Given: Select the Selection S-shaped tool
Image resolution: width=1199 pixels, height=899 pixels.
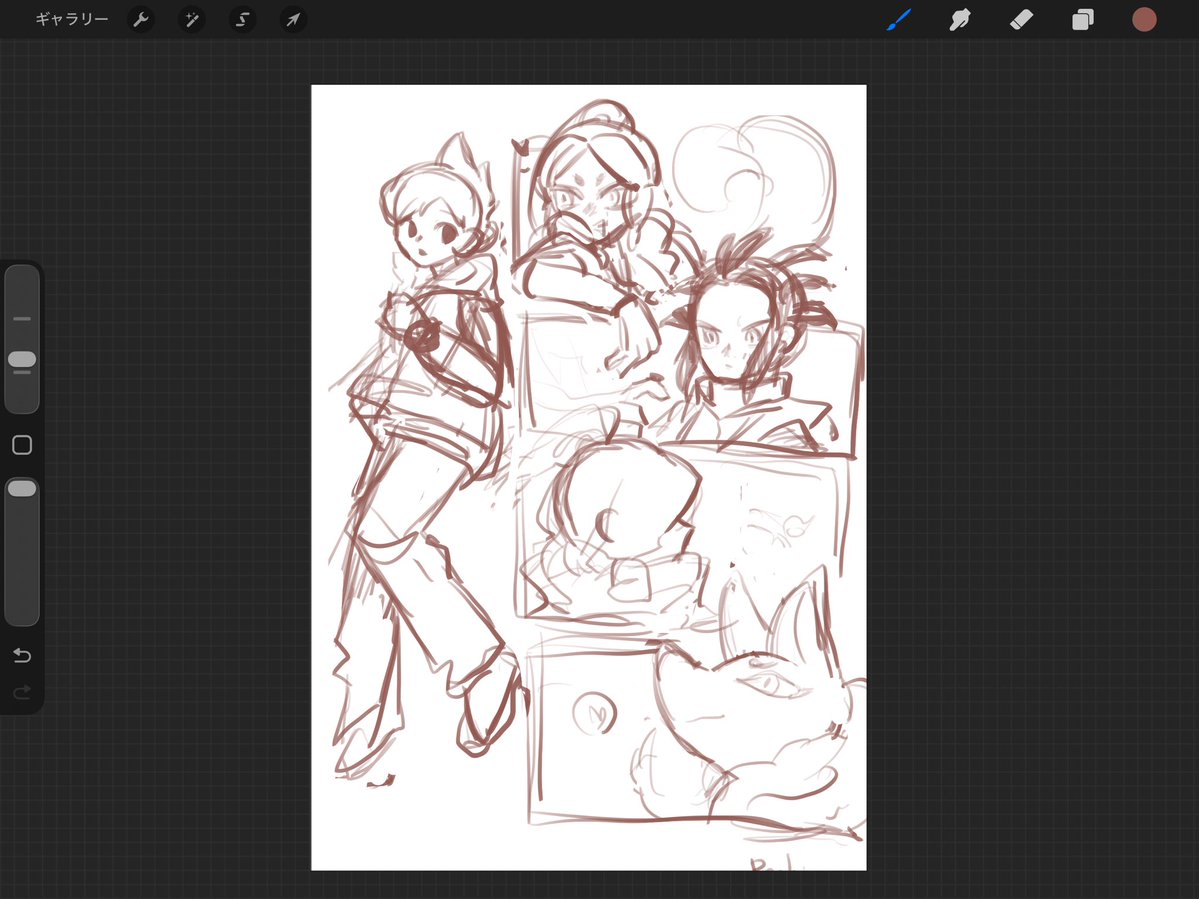Looking at the screenshot, I should [x=242, y=20].
